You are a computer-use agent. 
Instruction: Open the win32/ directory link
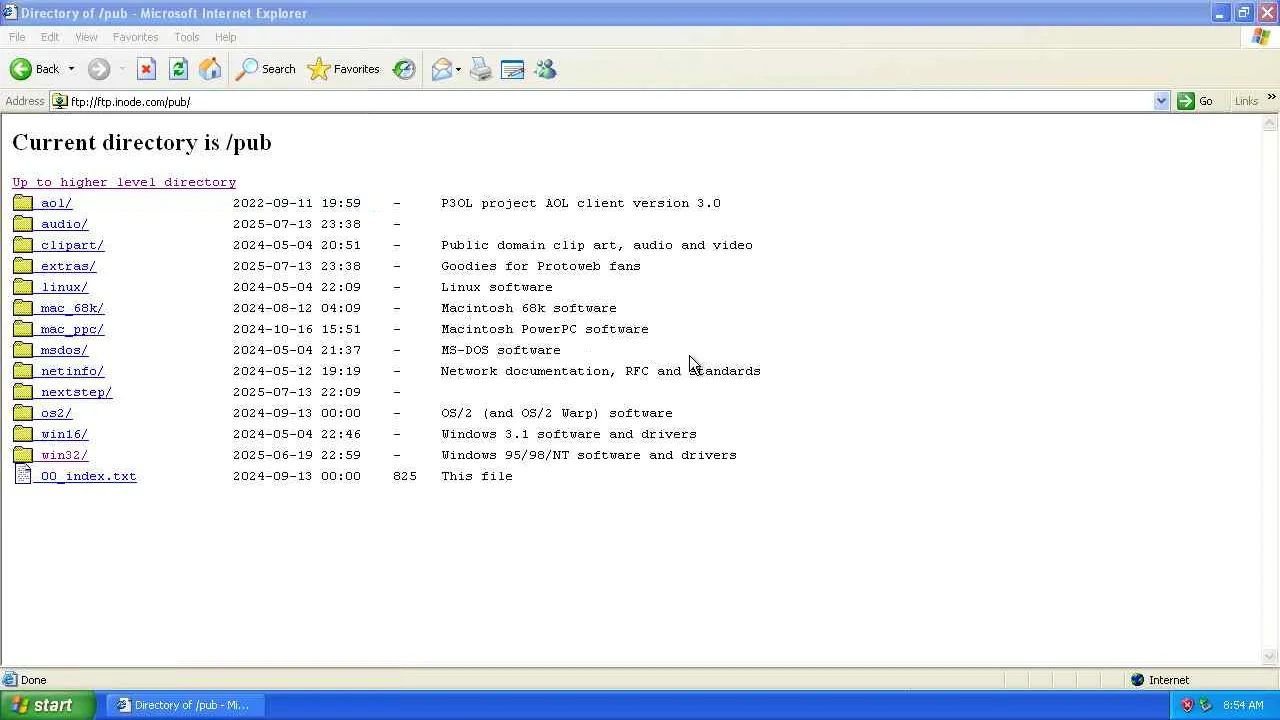click(64, 455)
